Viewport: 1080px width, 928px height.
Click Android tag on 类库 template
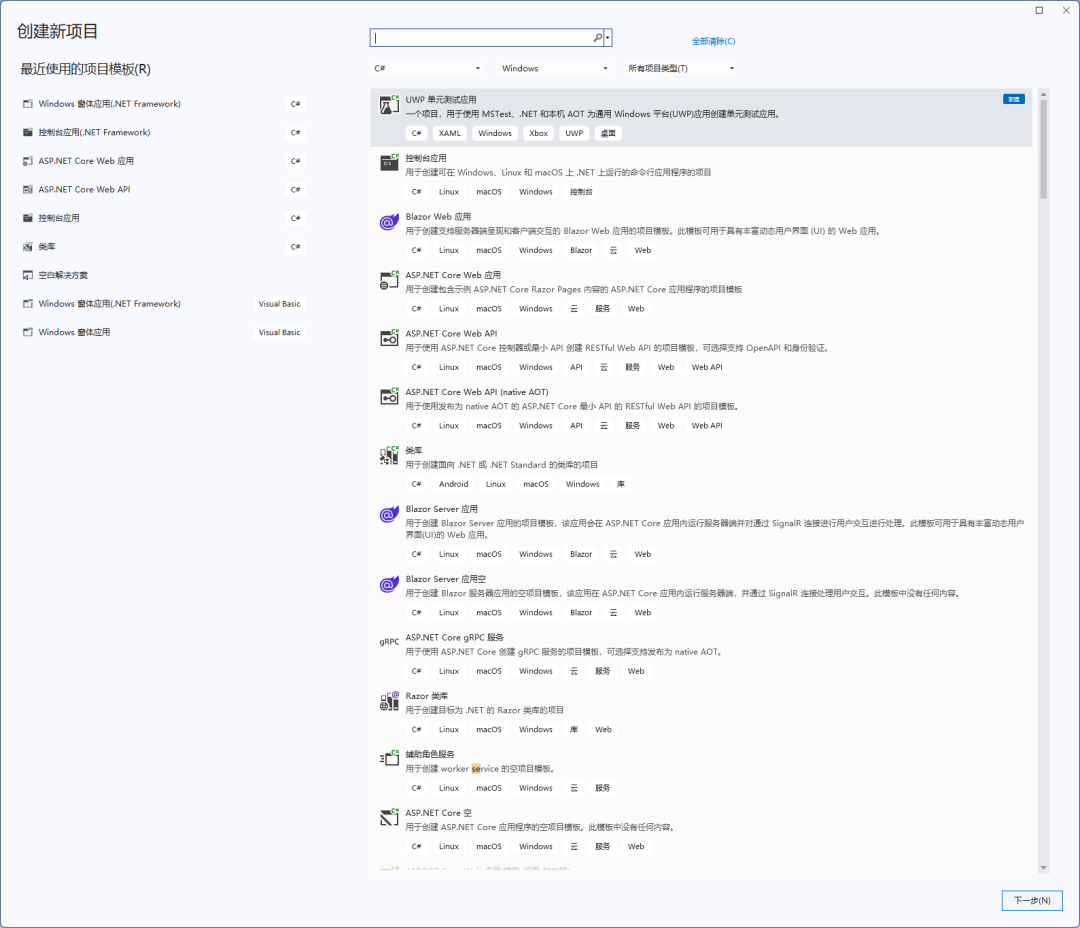[x=453, y=484]
